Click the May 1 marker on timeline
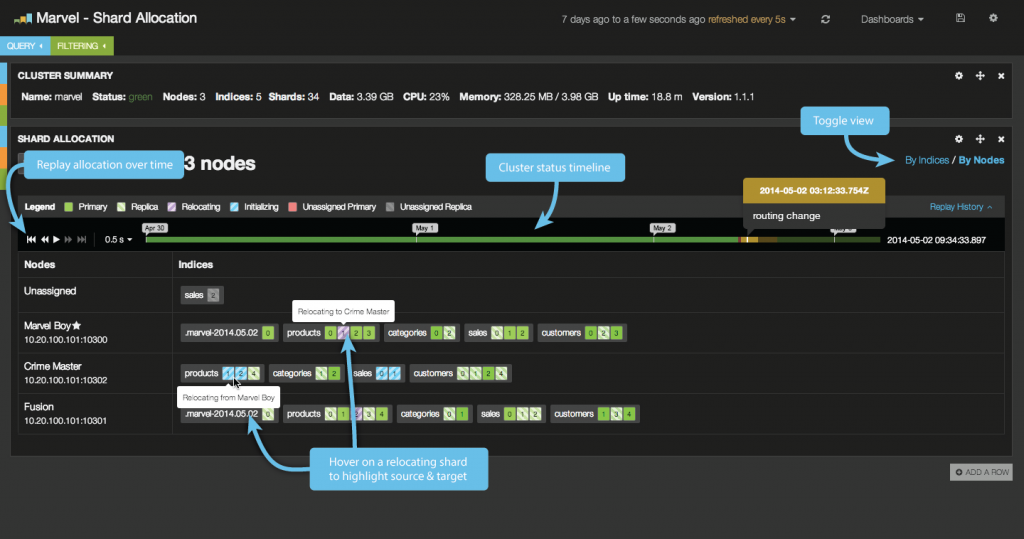The height and width of the screenshot is (539, 1024). point(425,228)
